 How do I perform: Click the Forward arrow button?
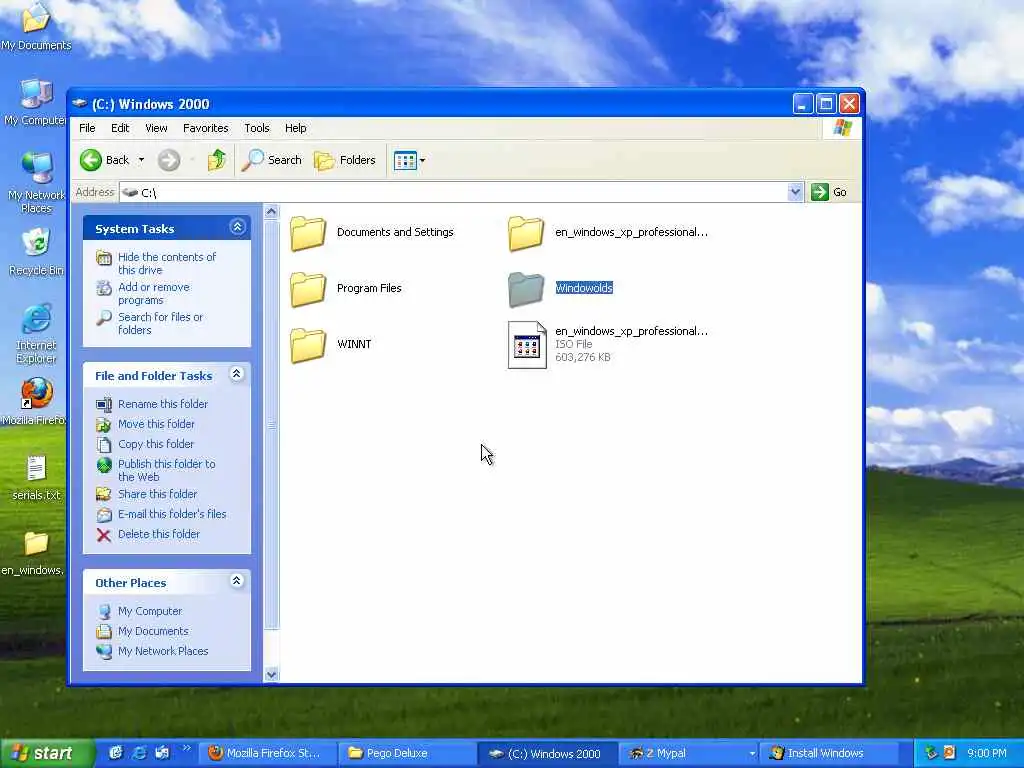(x=169, y=160)
